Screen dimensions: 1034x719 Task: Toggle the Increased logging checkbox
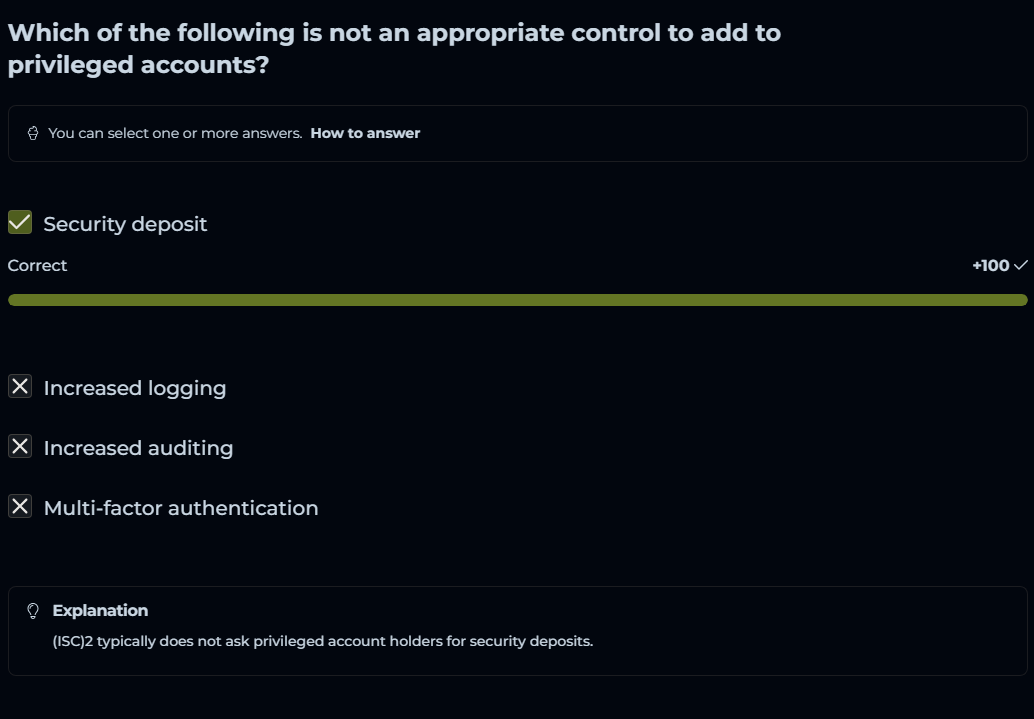tap(20, 387)
